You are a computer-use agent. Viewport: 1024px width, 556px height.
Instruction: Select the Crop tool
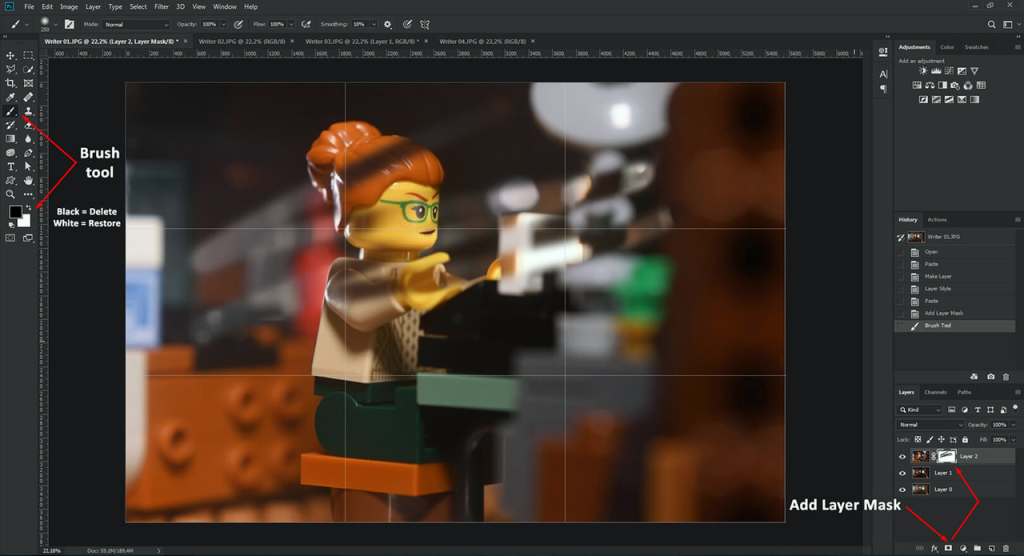click(10, 83)
